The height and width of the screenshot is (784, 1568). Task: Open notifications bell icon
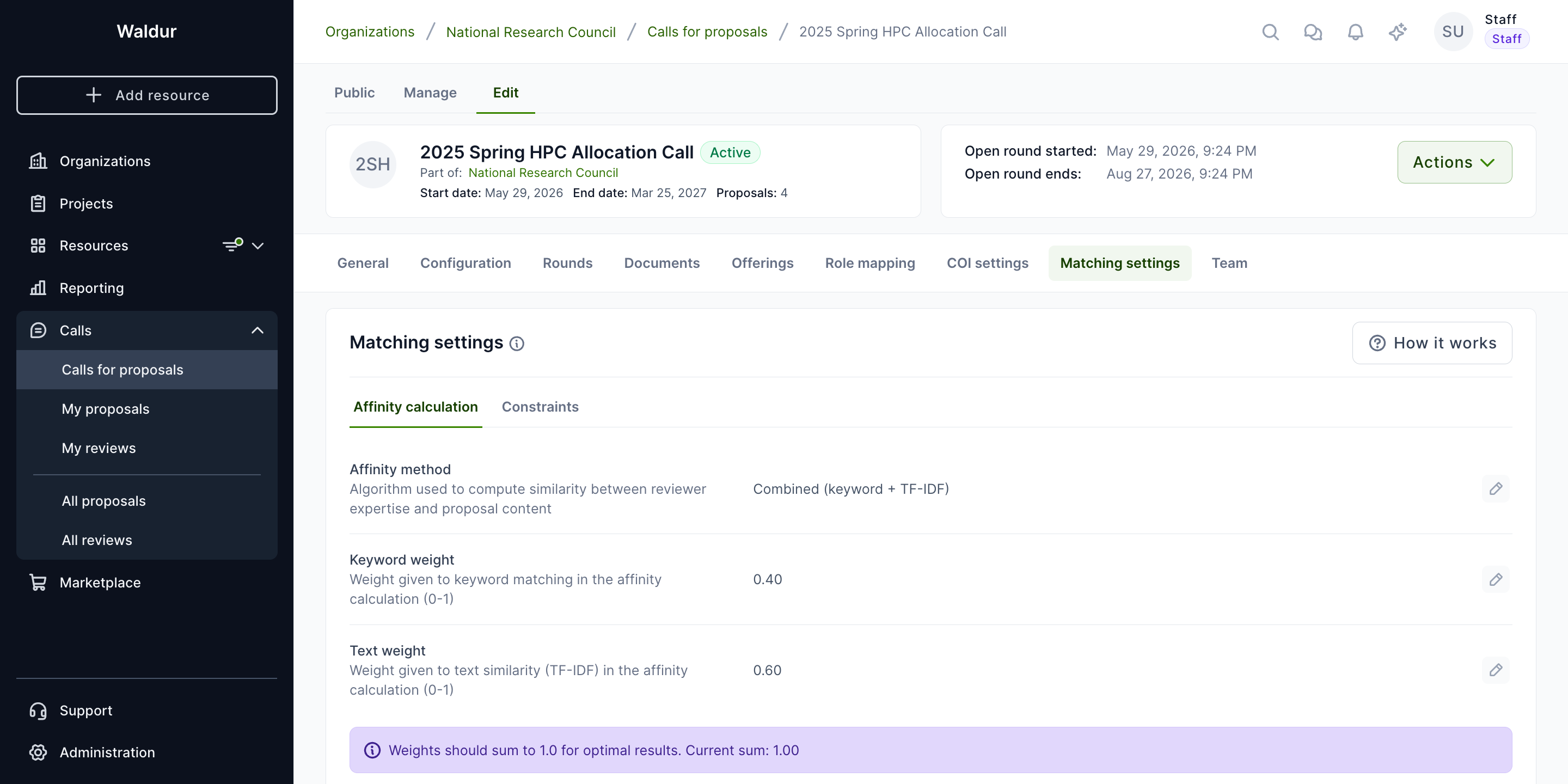pyautogui.click(x=1356, y=32)
